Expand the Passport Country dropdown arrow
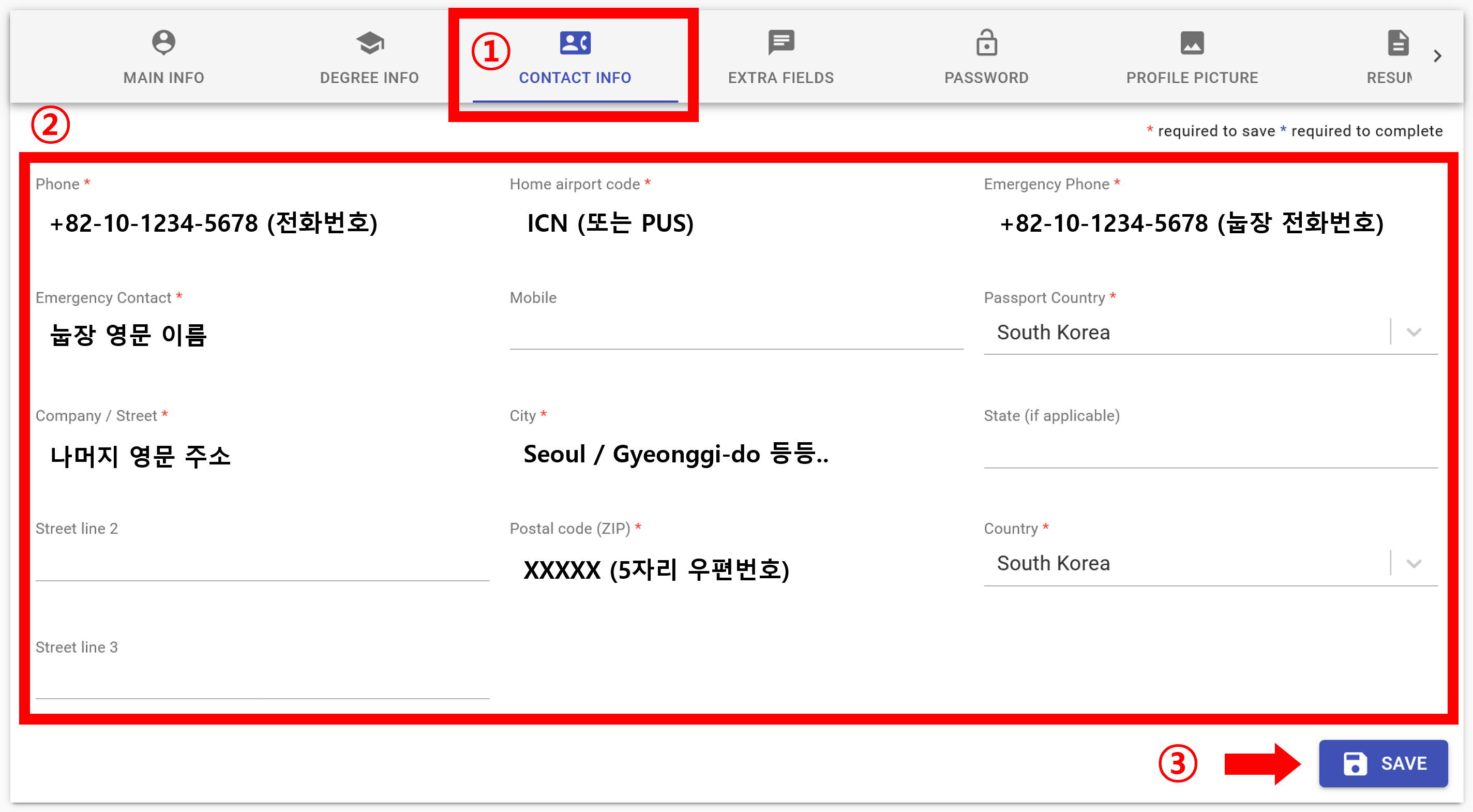 (1414, 332)
